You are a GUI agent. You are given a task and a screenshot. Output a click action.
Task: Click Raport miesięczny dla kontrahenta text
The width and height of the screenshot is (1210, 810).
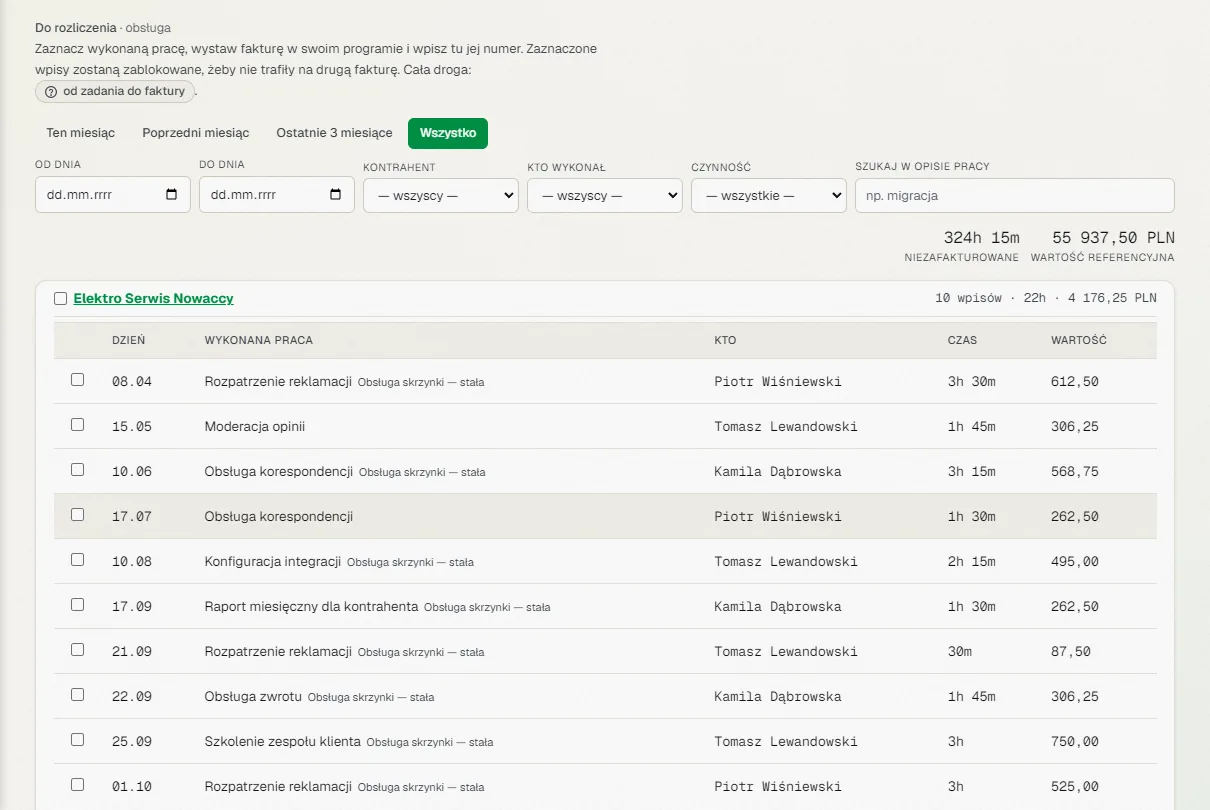pos(311,607)
